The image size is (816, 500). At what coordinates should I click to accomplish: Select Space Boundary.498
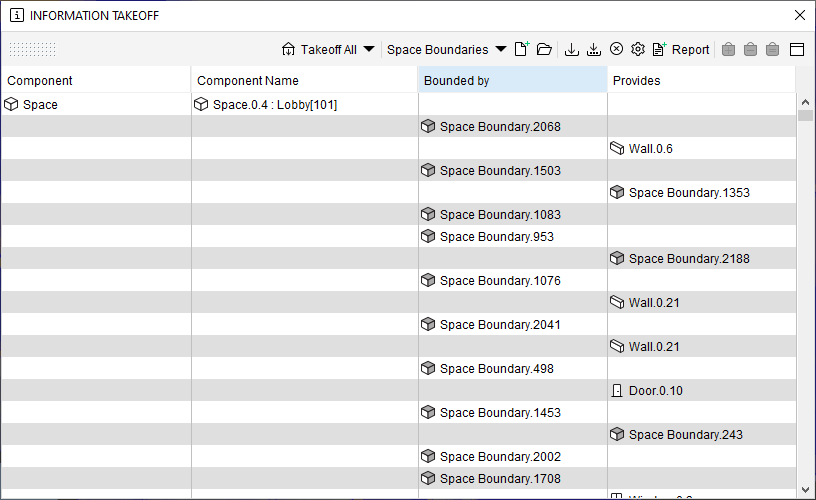(496, 368)
